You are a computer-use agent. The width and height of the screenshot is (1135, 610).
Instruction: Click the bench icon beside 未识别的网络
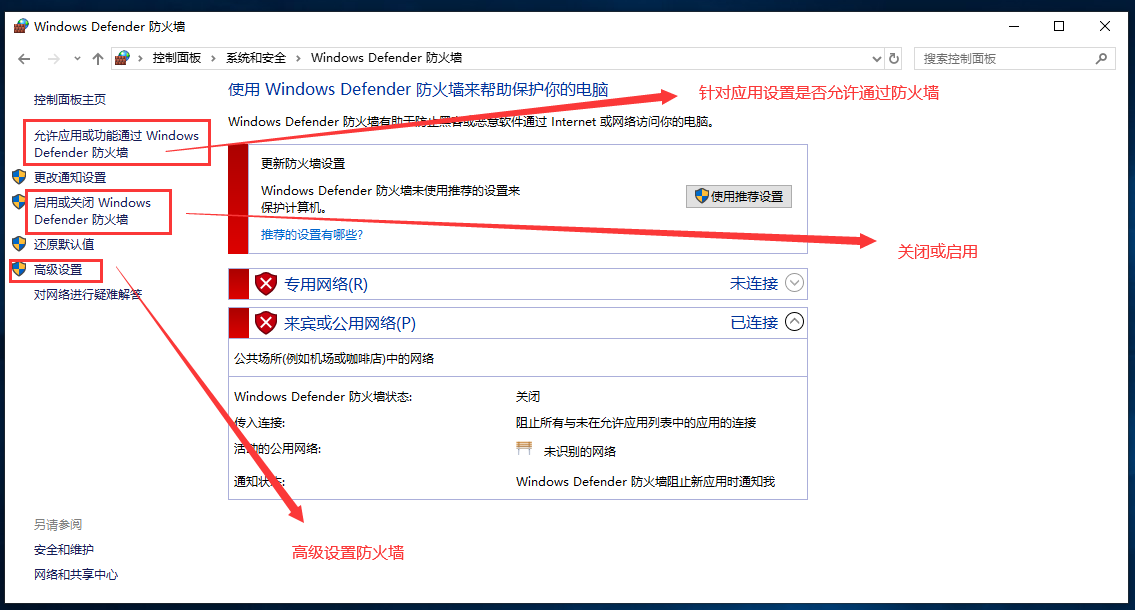524,449
